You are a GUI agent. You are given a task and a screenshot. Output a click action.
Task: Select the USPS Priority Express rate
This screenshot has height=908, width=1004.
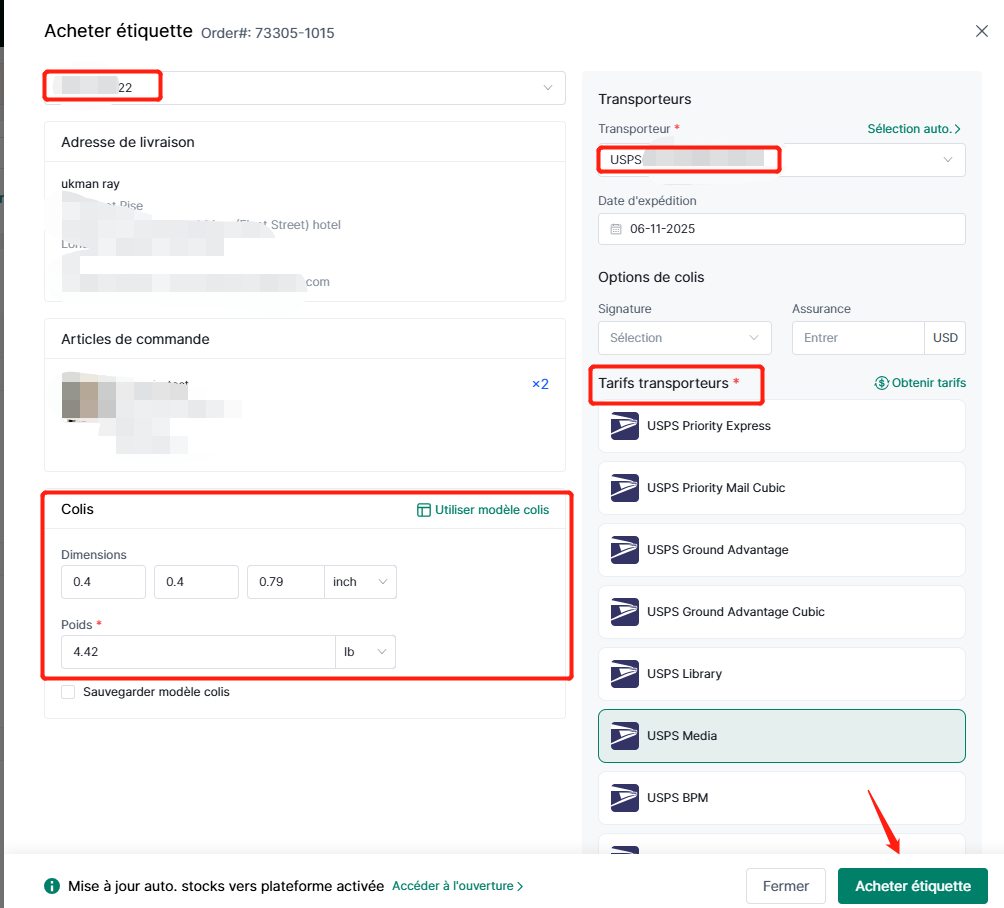[781, 426]
